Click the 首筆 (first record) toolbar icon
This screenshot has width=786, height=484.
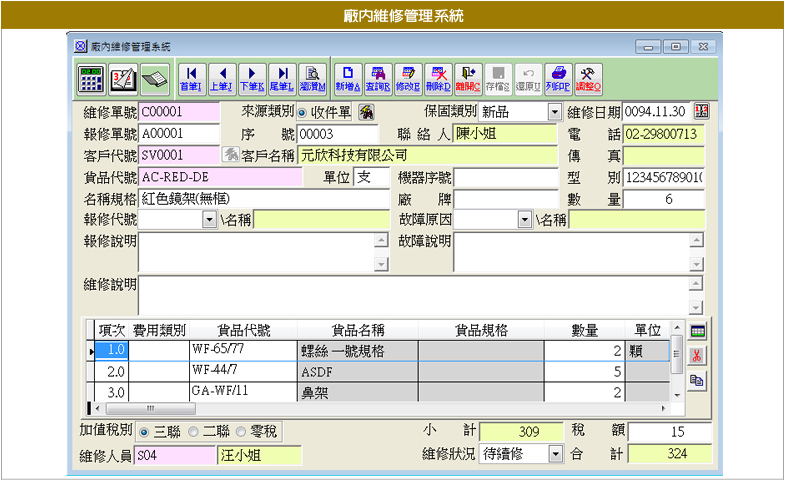pyautogui.click(x=191, y=76)
